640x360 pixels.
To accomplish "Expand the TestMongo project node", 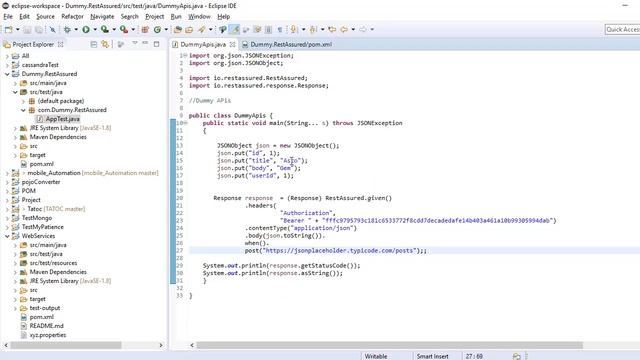I will tap(7, 218).
